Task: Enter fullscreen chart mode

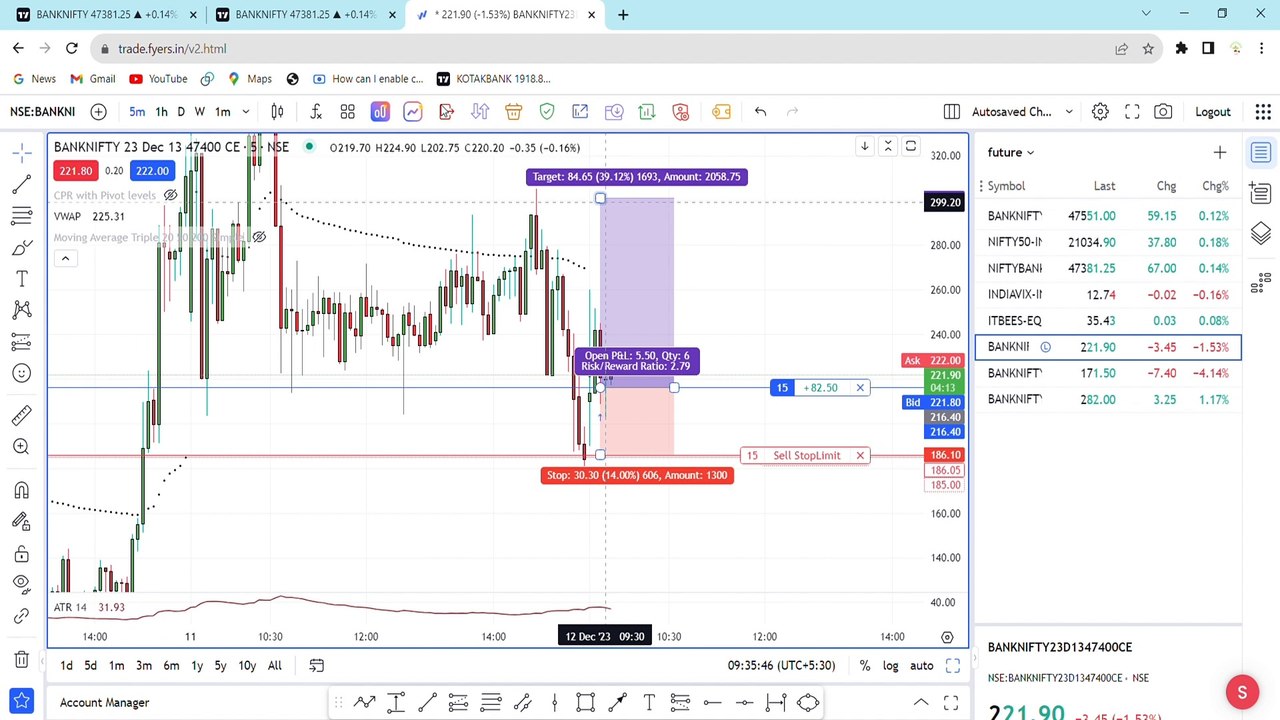Action: coord(1132,112)
